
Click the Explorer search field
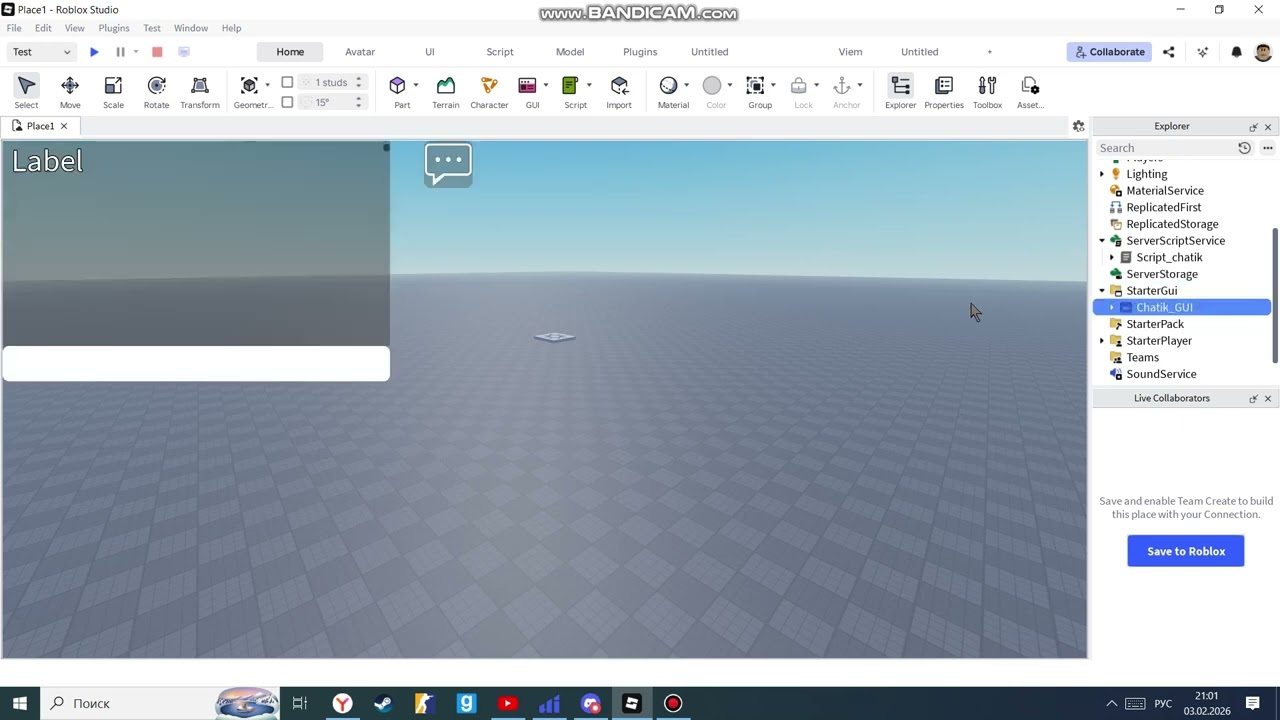1164,148
